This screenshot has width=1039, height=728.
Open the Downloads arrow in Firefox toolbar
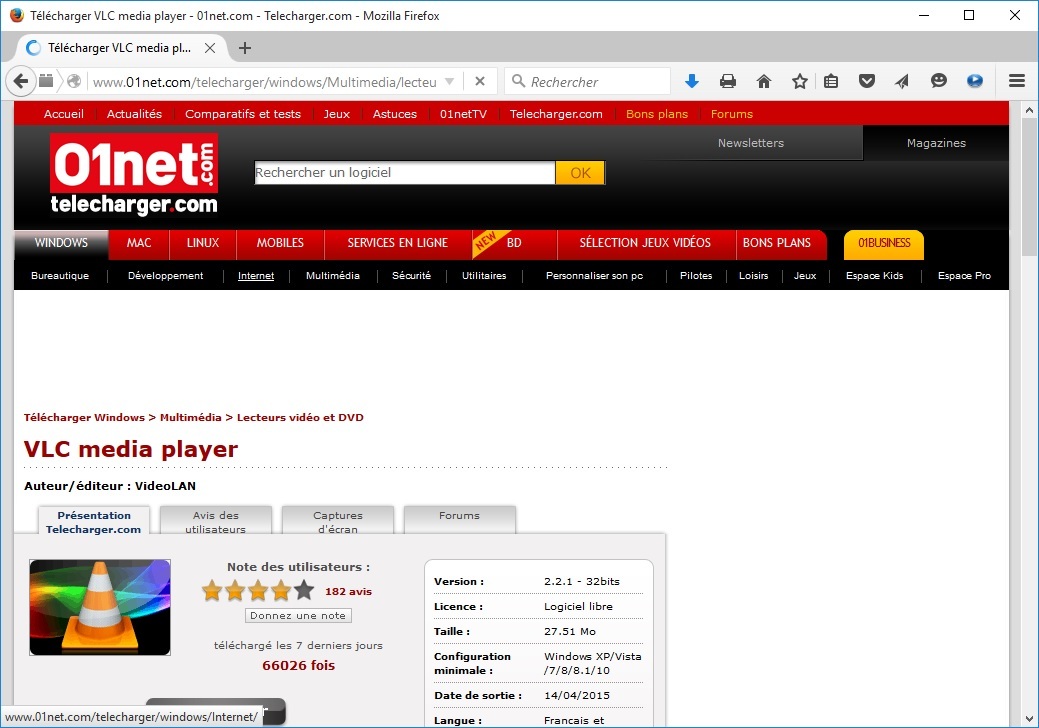692,81
